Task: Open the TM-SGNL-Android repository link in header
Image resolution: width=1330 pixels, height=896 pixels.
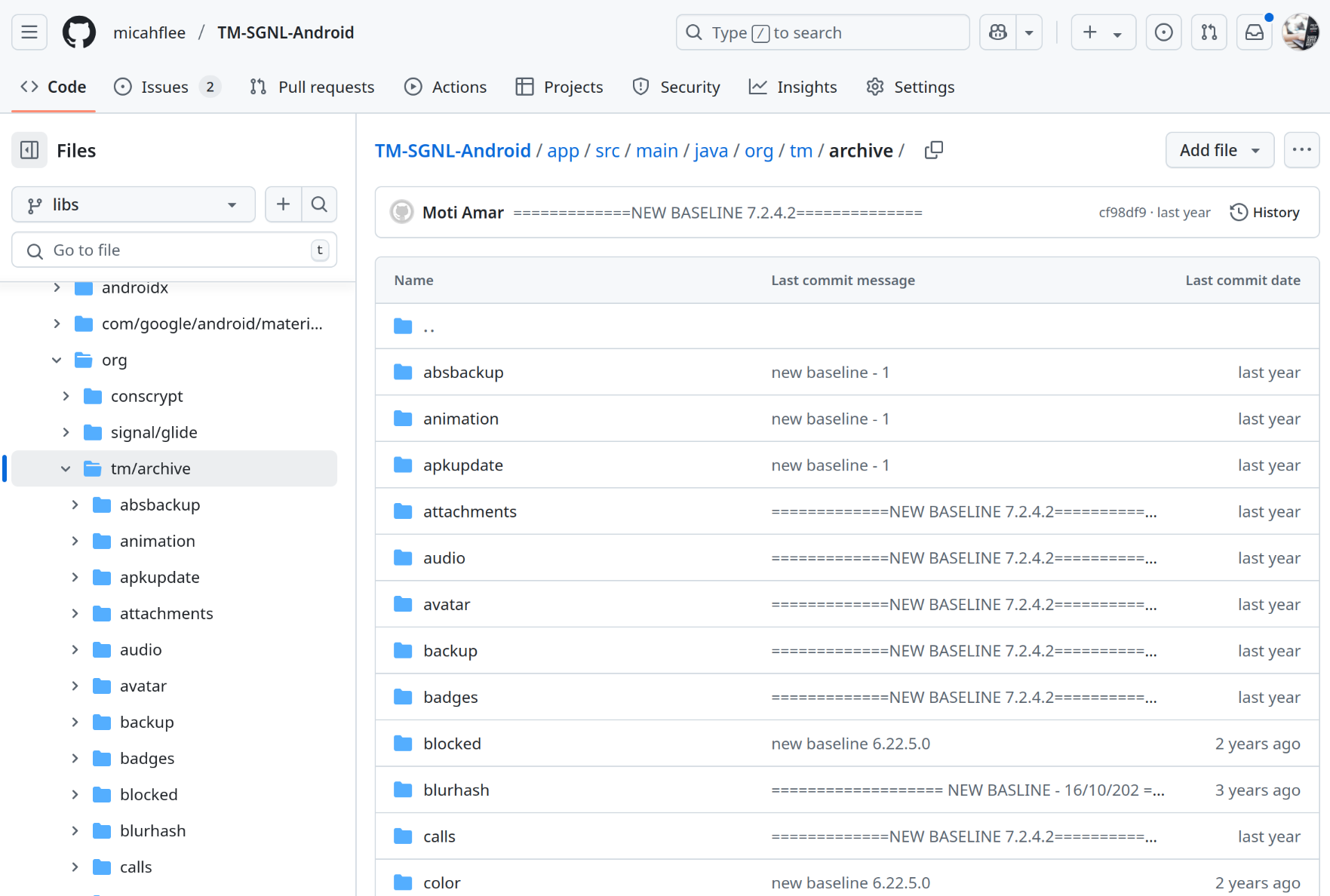Action: coord(286,32)
